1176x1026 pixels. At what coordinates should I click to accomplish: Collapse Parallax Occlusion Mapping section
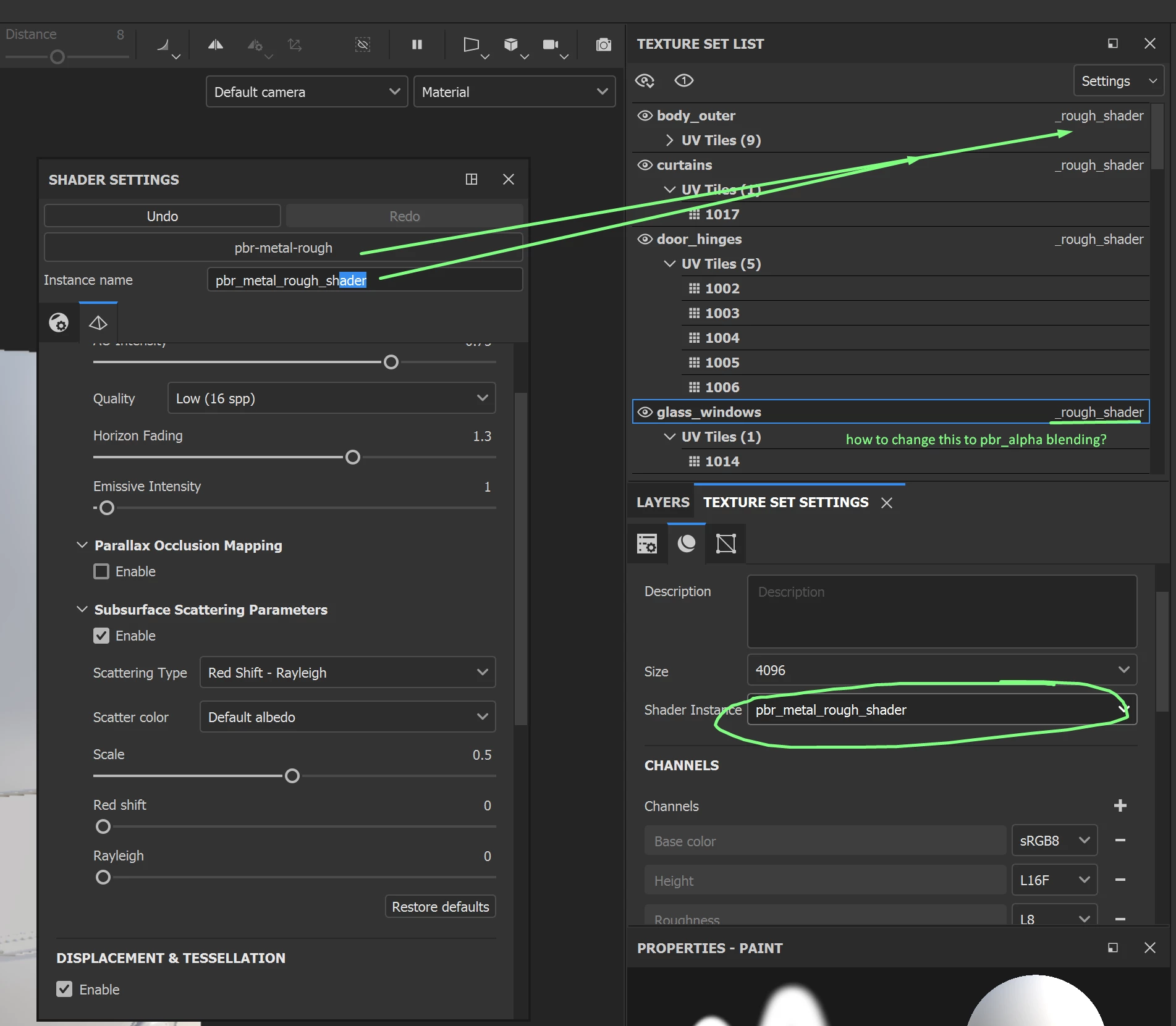click(82, 545)
